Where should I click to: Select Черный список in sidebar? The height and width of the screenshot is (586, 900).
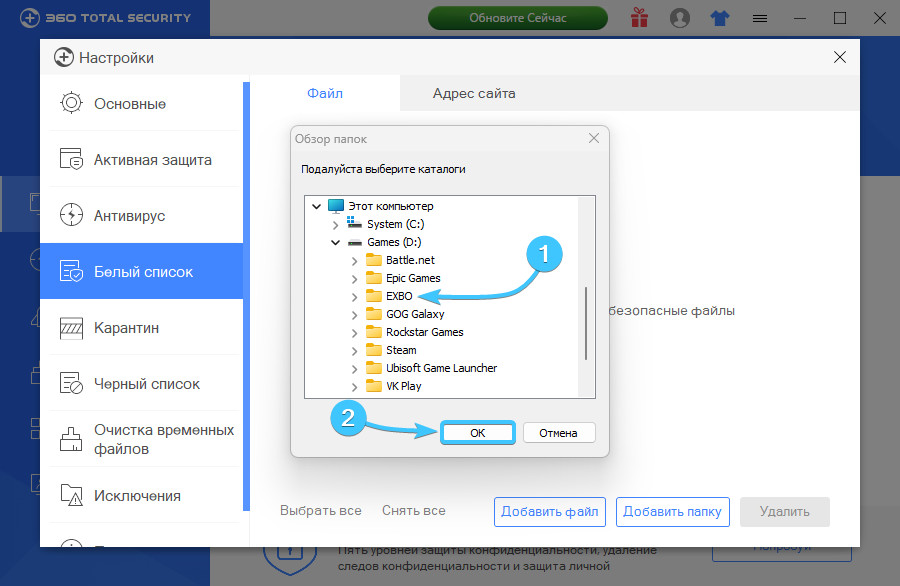pos(146,384)
